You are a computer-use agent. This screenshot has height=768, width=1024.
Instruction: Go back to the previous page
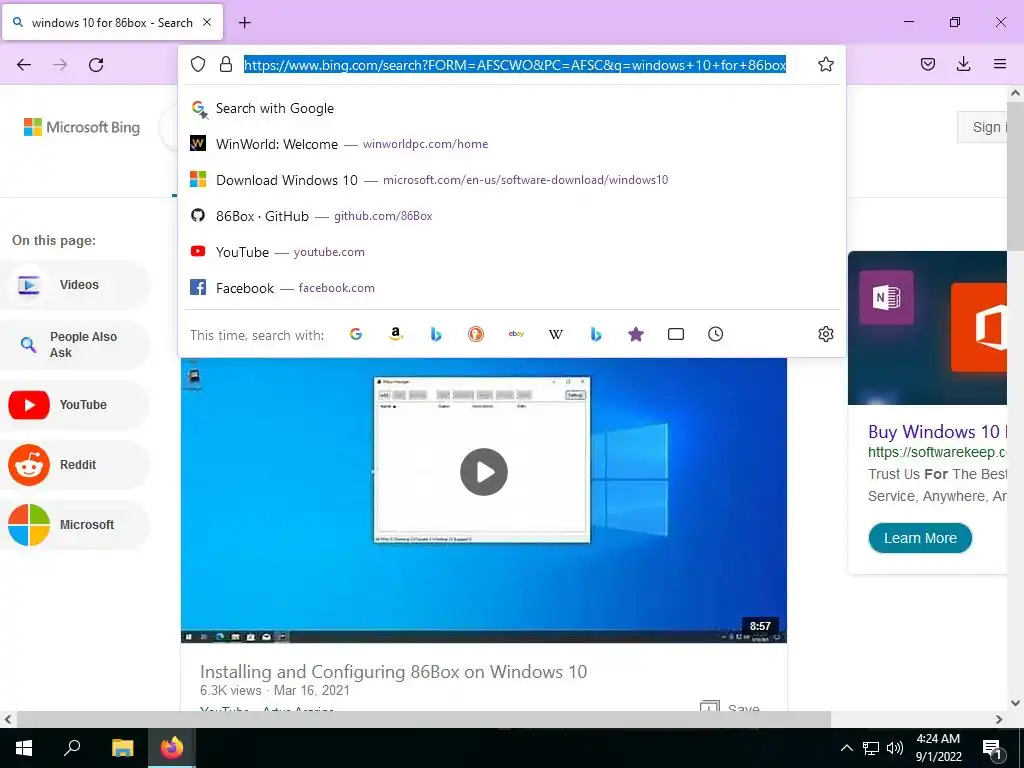point(24,65)
